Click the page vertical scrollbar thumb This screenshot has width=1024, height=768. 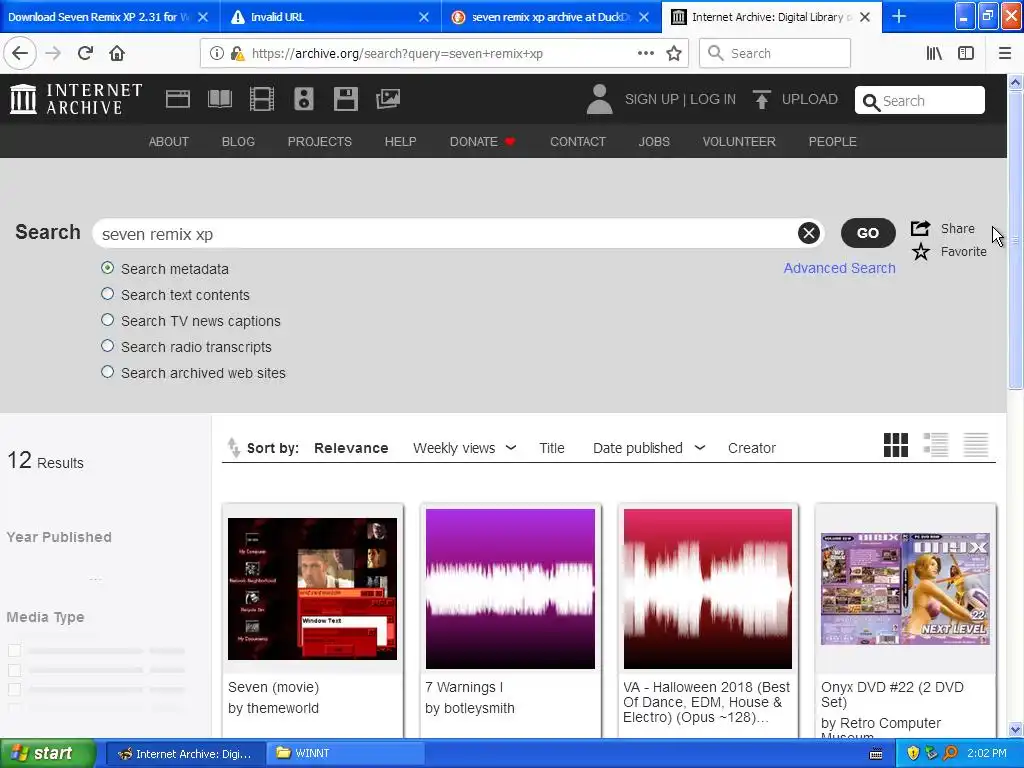[1016, 240]
